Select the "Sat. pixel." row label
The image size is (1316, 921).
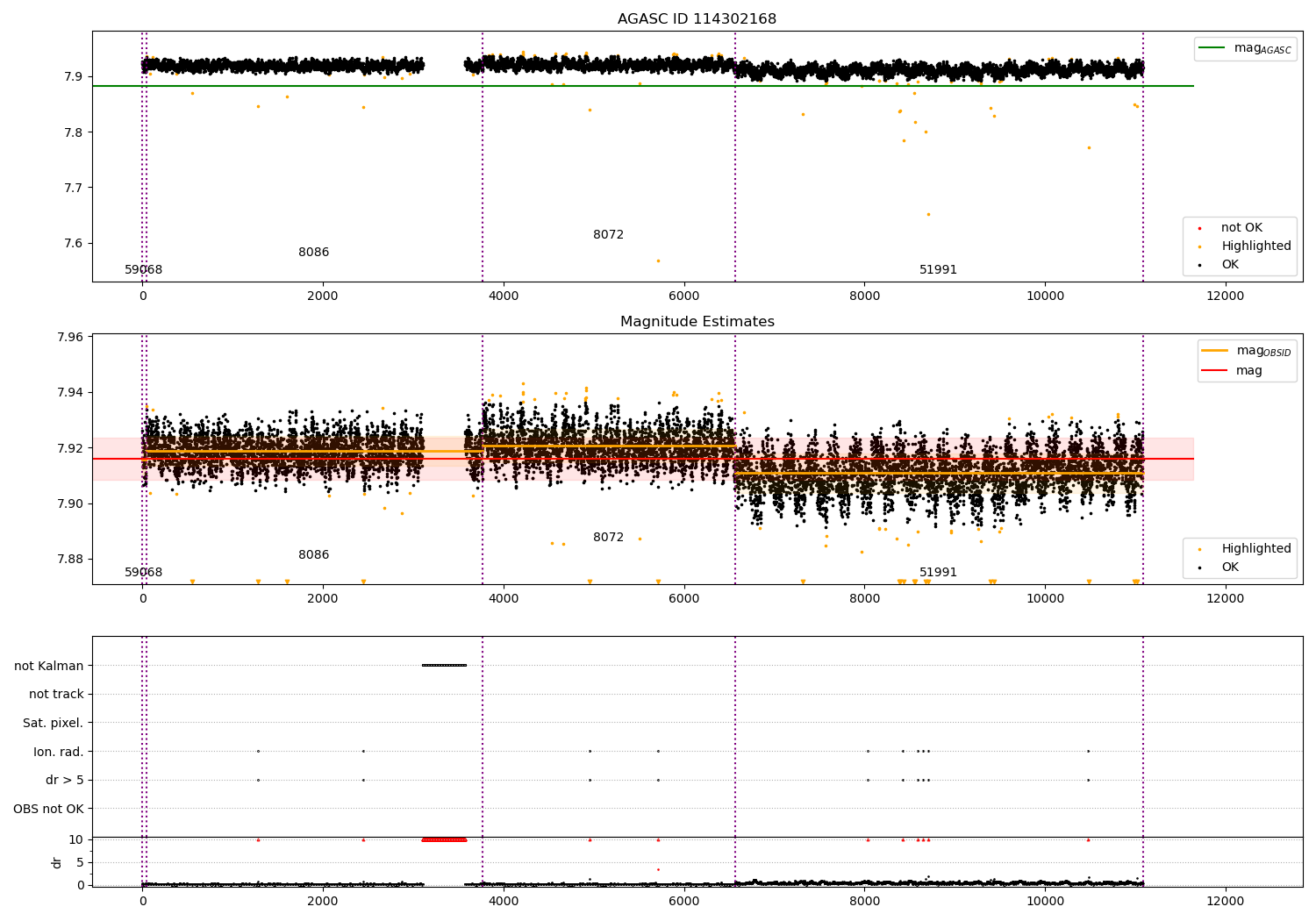pos(54,723)
